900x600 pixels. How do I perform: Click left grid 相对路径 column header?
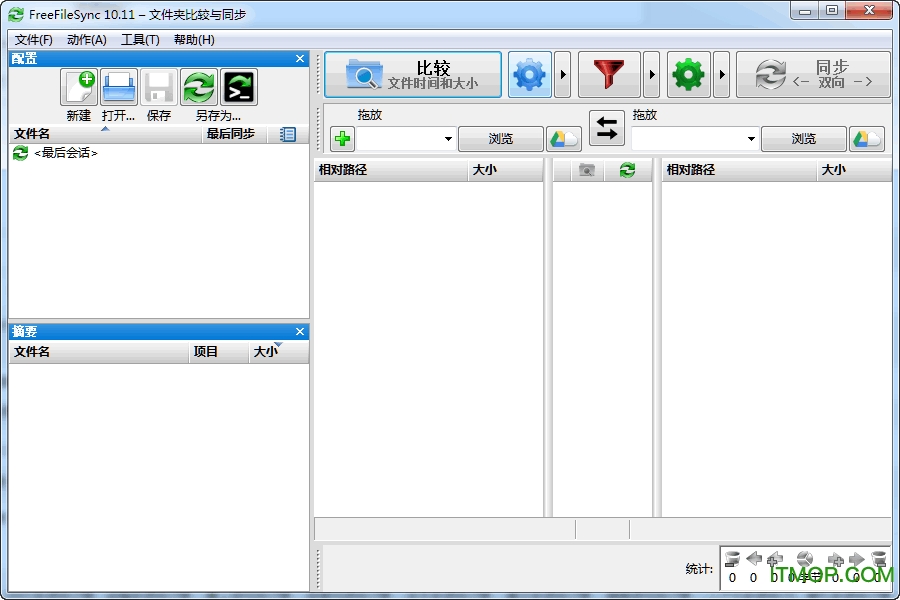[x=391, y=170]
